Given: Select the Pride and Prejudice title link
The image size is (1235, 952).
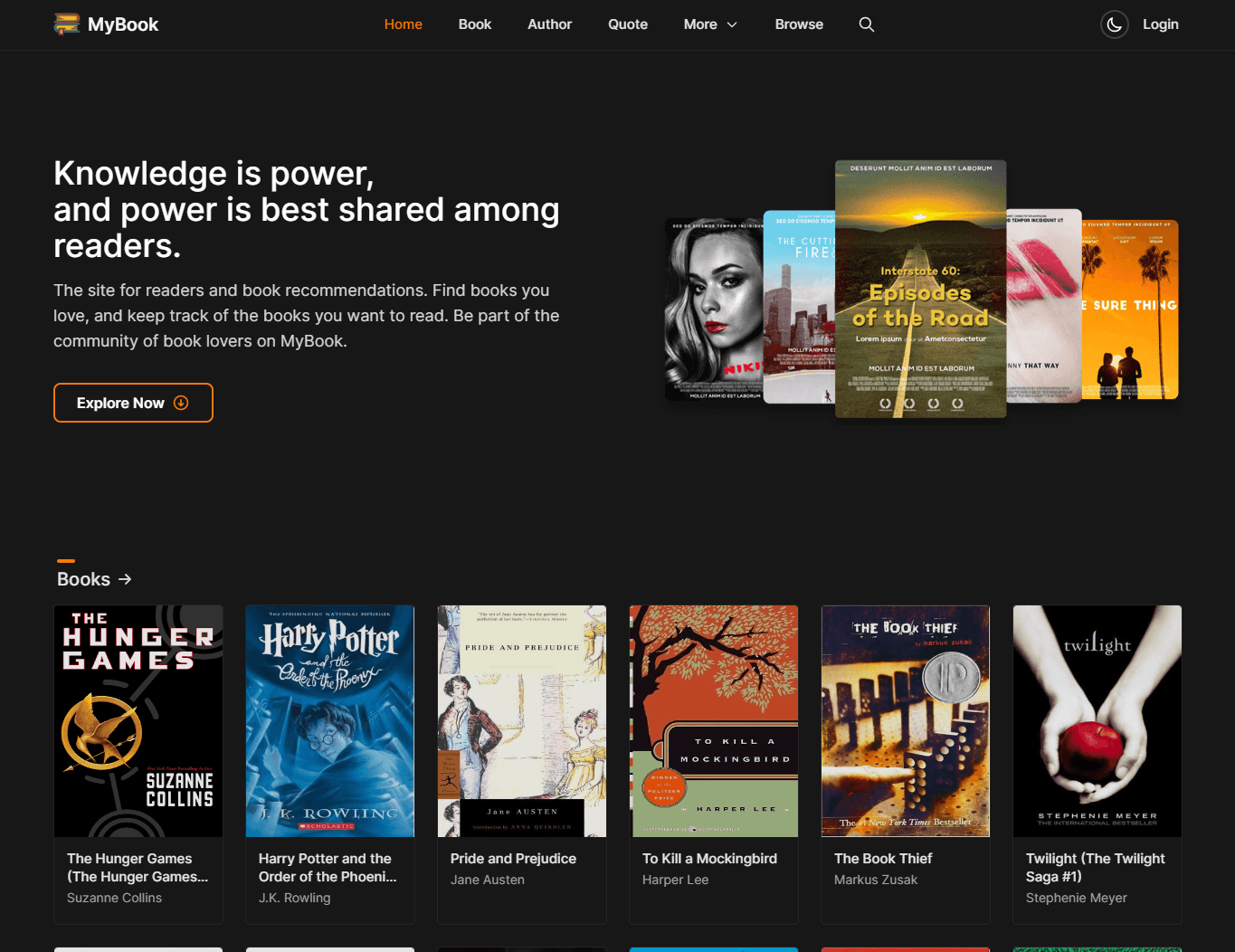Looking at the screenshot, I should [x=513, y=859].
